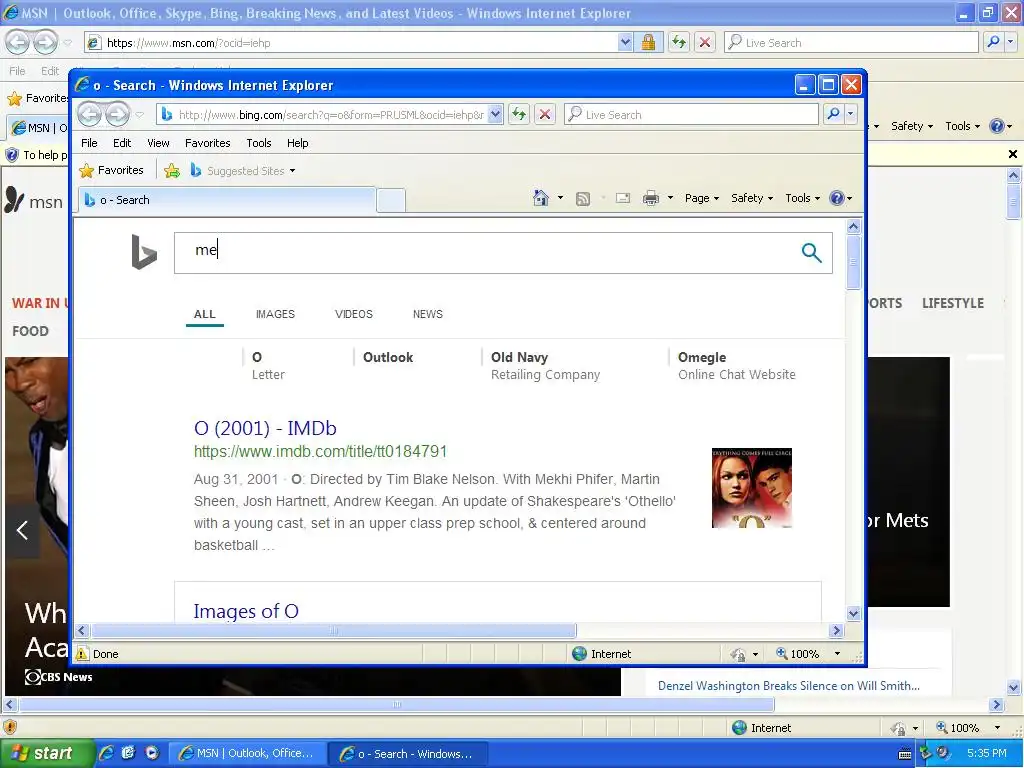Switch to MSN taskbar button
The image size is (1024, 768).
tap(246, 753)
